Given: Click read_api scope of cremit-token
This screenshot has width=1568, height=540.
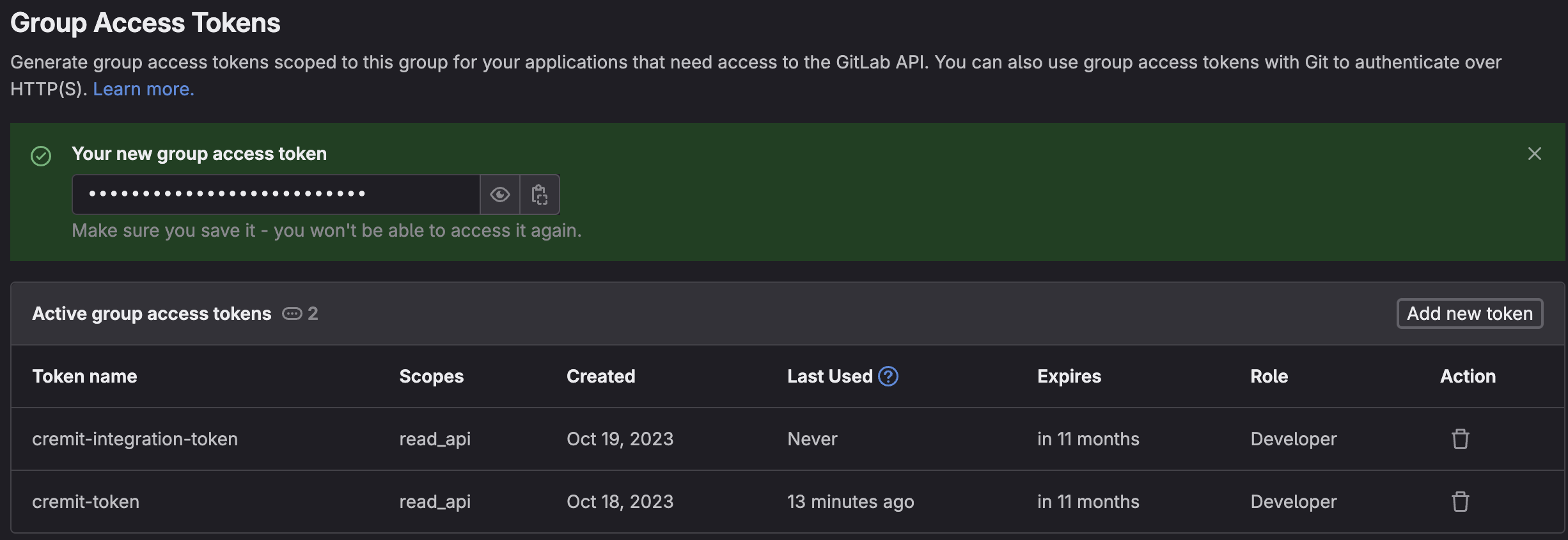Looking at the screenshot, I should [x=435, y=502].
